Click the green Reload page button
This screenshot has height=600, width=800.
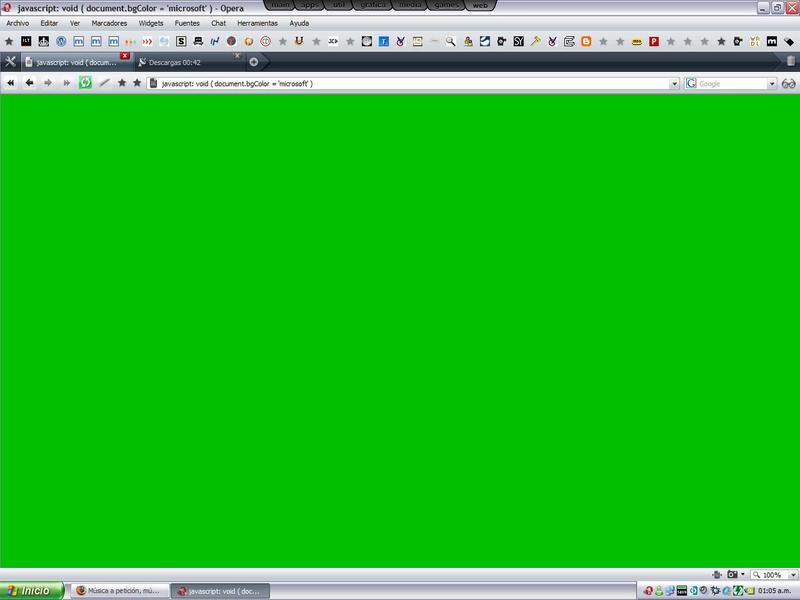coord(85,83)
